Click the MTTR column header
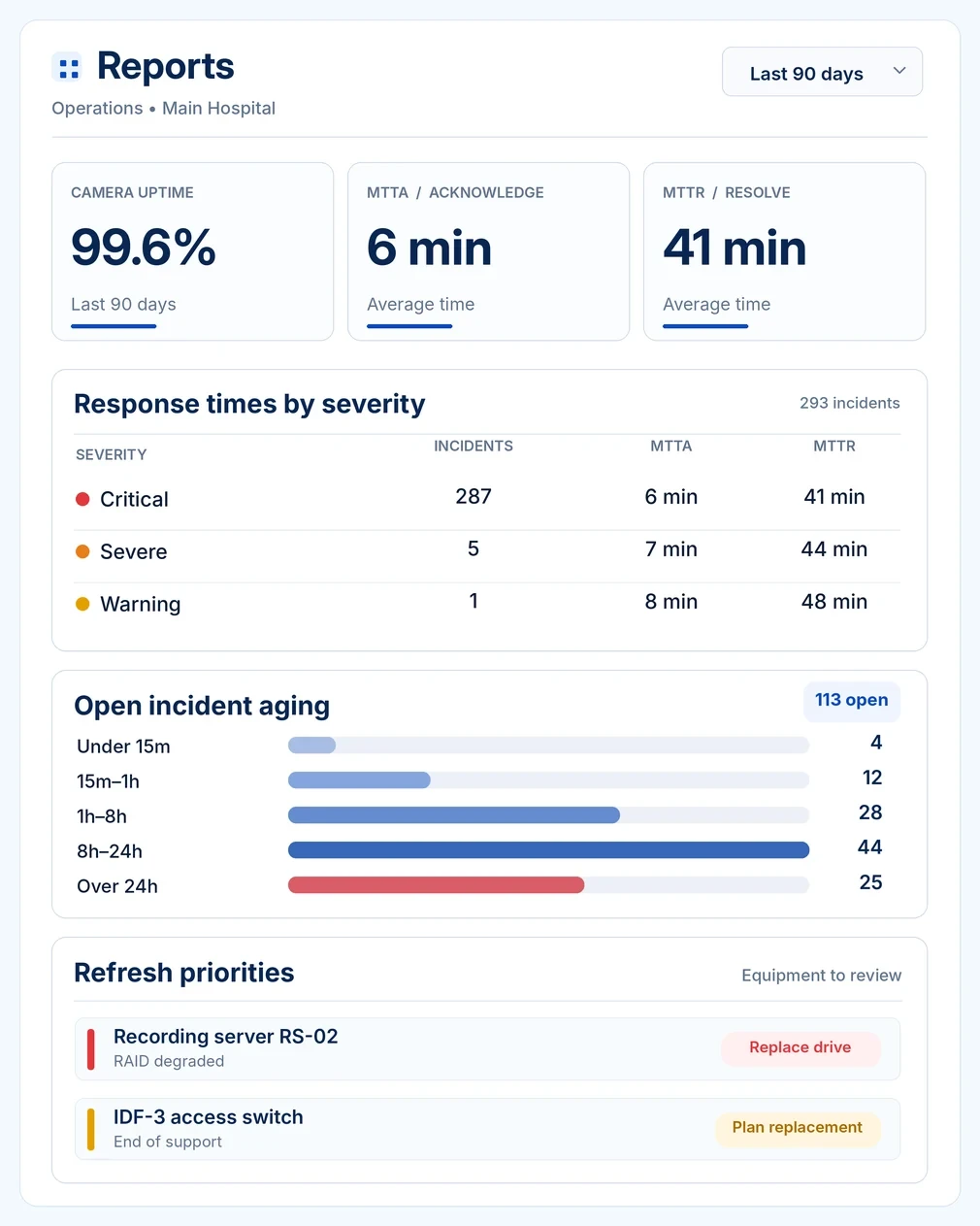This screenshot has height=1226, width=980. click(834, 447)
